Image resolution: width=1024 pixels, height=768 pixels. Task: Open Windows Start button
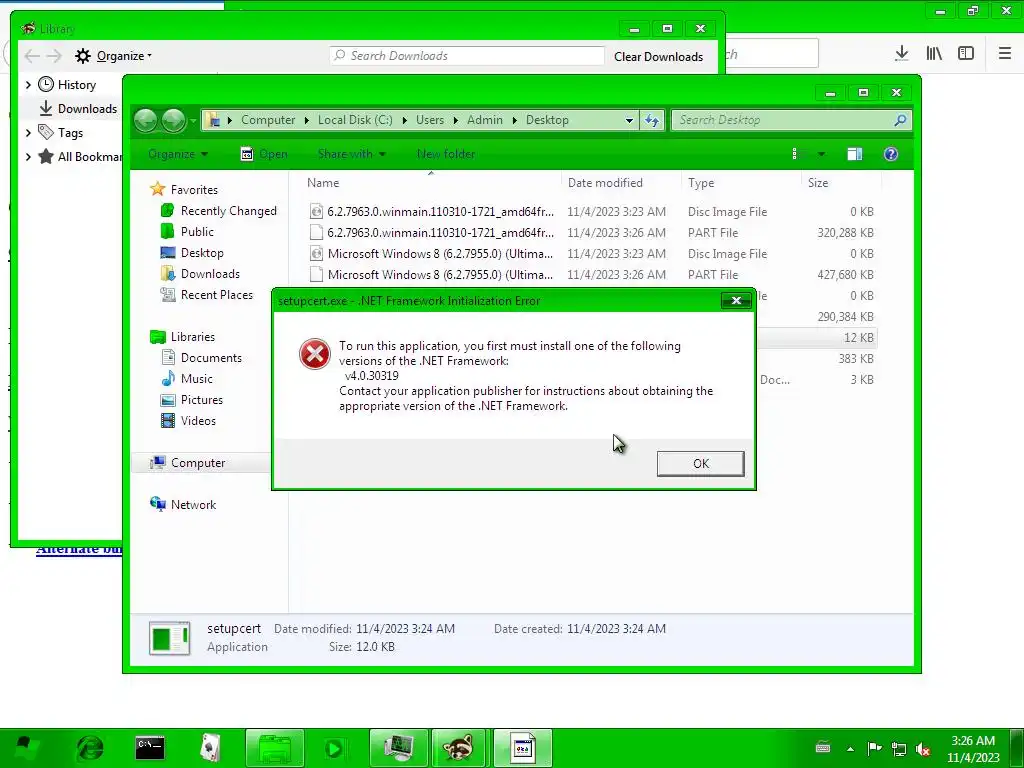pyautogui.click(x=26, y=748)
